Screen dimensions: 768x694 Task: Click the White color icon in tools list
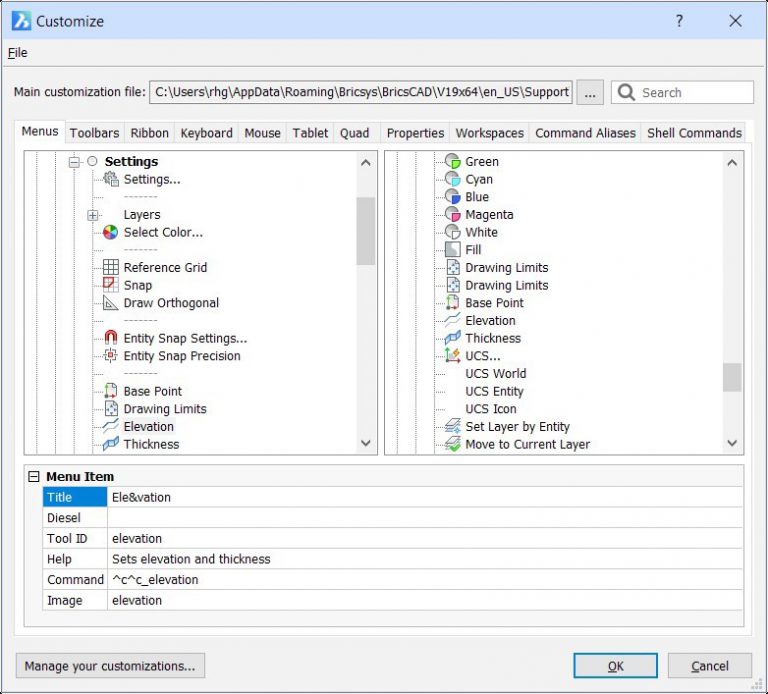tap(453, 232)
